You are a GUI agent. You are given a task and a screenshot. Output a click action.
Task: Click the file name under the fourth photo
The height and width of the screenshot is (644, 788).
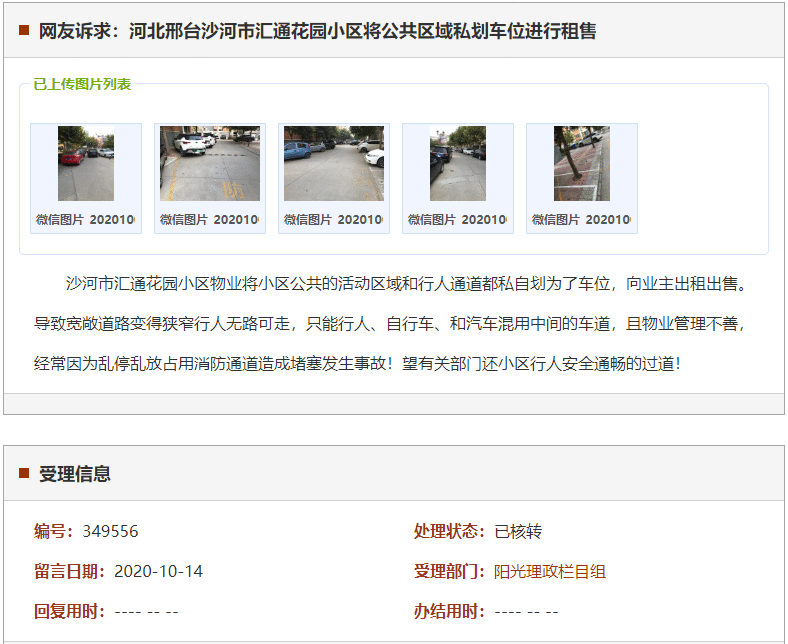pyautogui.click(x=458, y=220)
